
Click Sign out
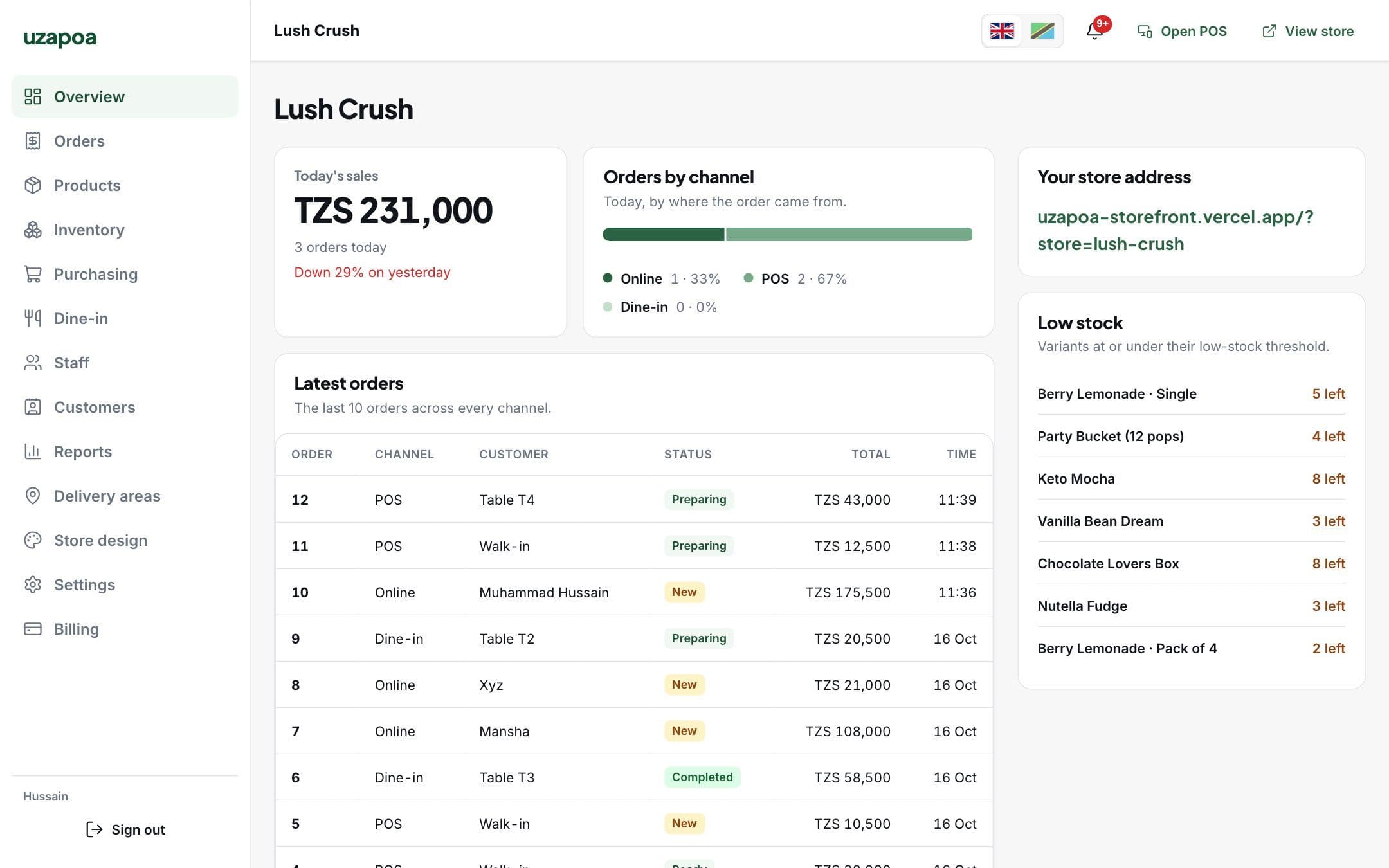[125, 829]
